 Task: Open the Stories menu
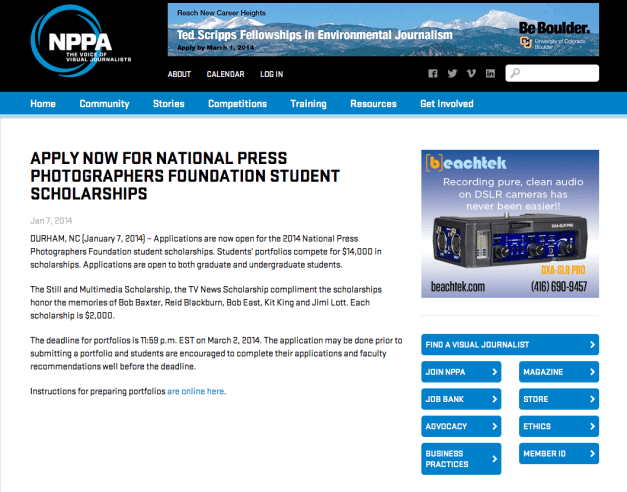tap(169, 104)
